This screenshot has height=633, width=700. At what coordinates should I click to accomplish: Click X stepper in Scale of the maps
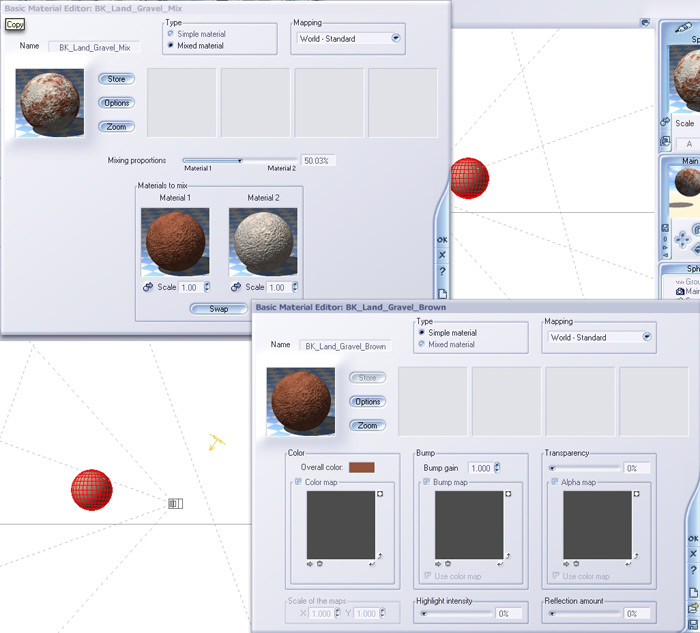(337, 613)
